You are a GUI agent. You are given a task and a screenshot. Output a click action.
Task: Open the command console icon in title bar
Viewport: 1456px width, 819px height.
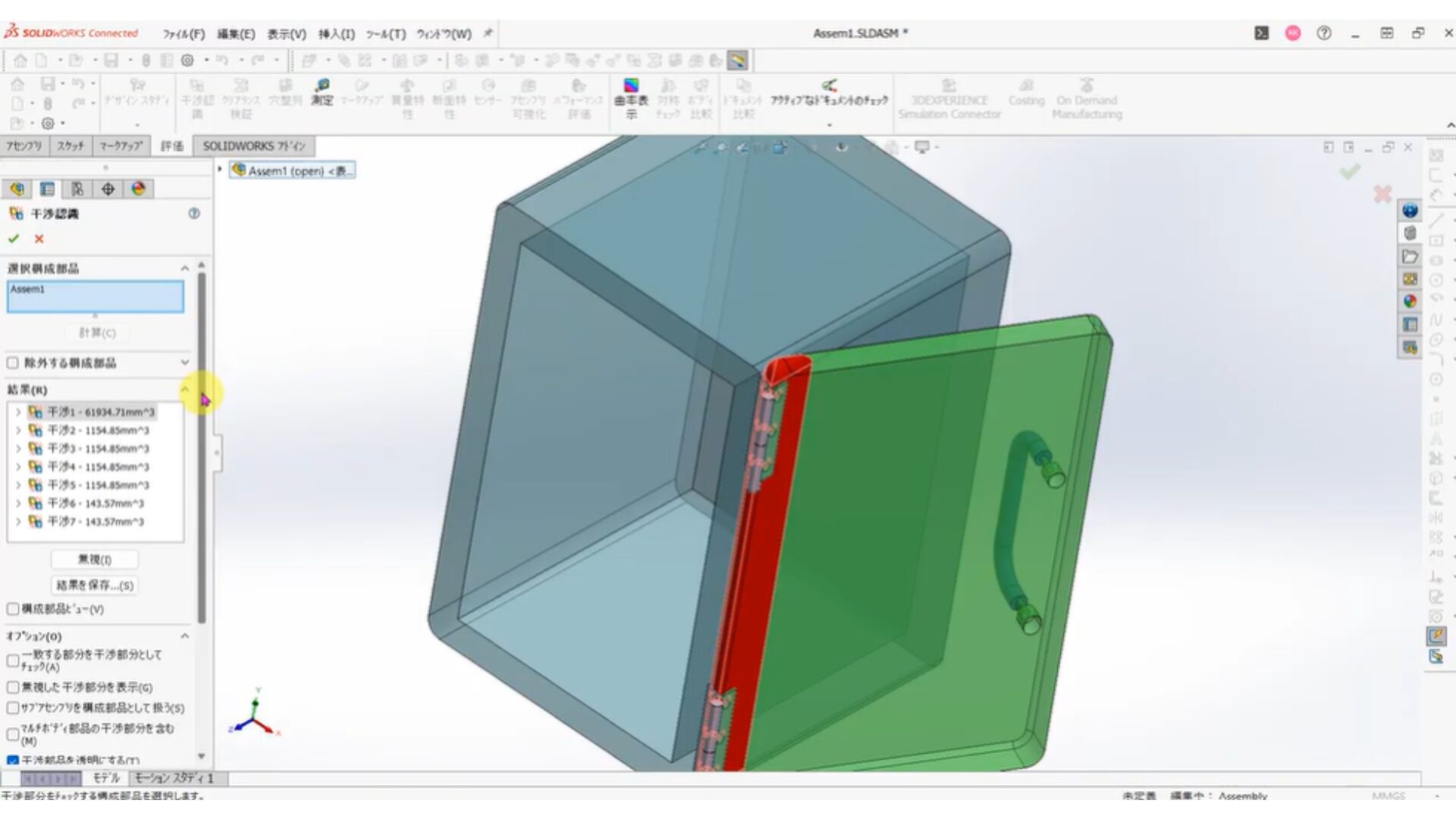click(1262, 33)
